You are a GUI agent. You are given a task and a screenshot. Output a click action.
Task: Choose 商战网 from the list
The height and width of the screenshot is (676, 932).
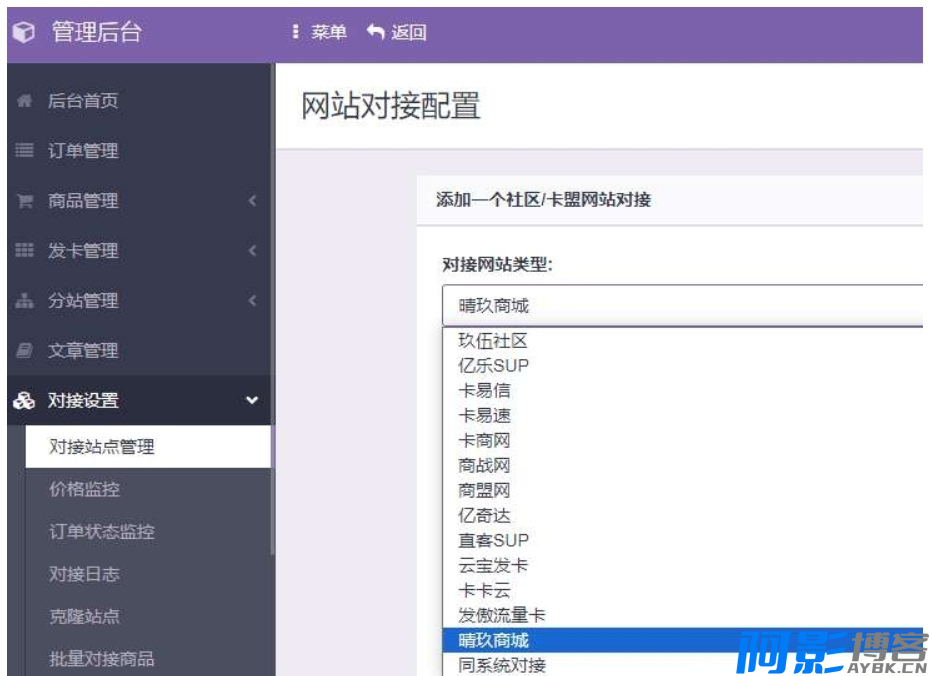pyautogui.click(x=683, y=466)
